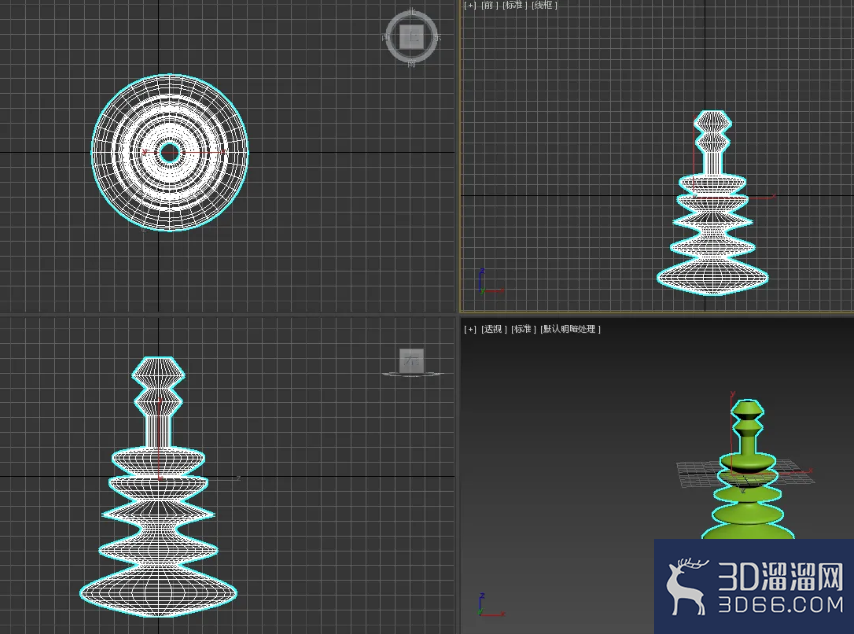Select the wireframe object in front viewport
This screenshot has height=634, width=854.
[712, 203]
